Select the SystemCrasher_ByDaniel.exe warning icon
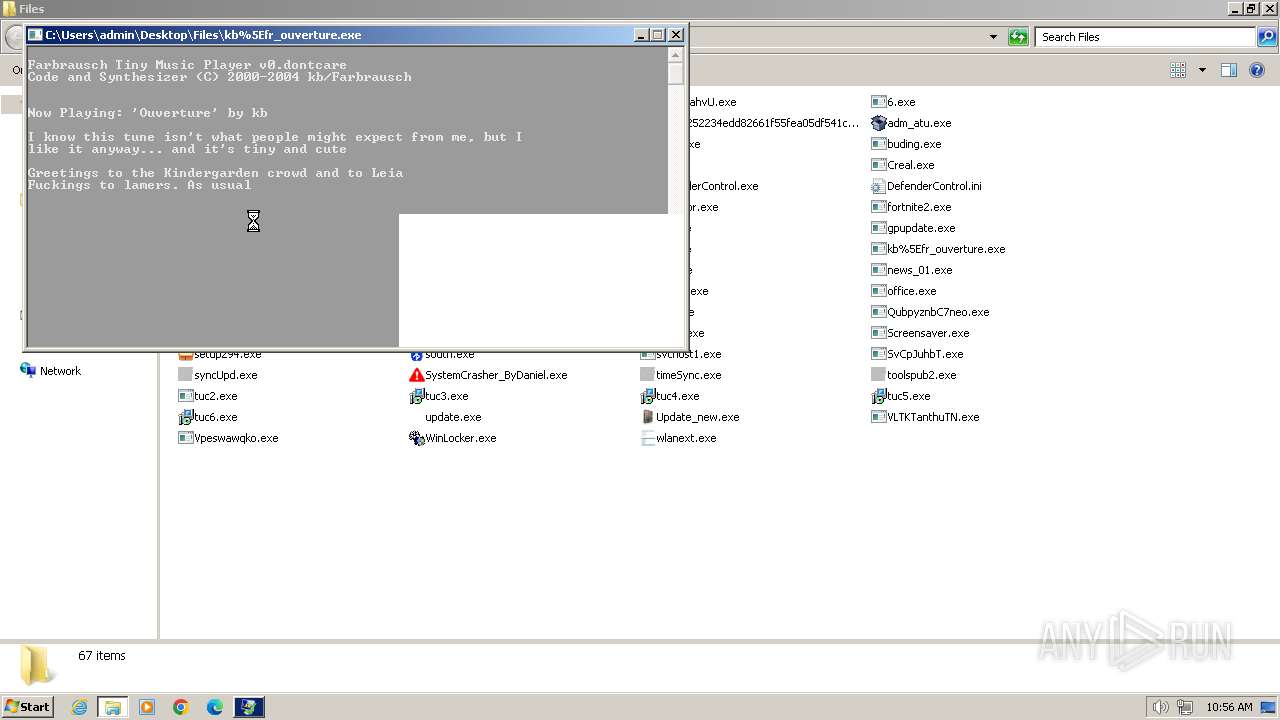Viewport: 1280px width, 720px height. (x=417, y=375)
